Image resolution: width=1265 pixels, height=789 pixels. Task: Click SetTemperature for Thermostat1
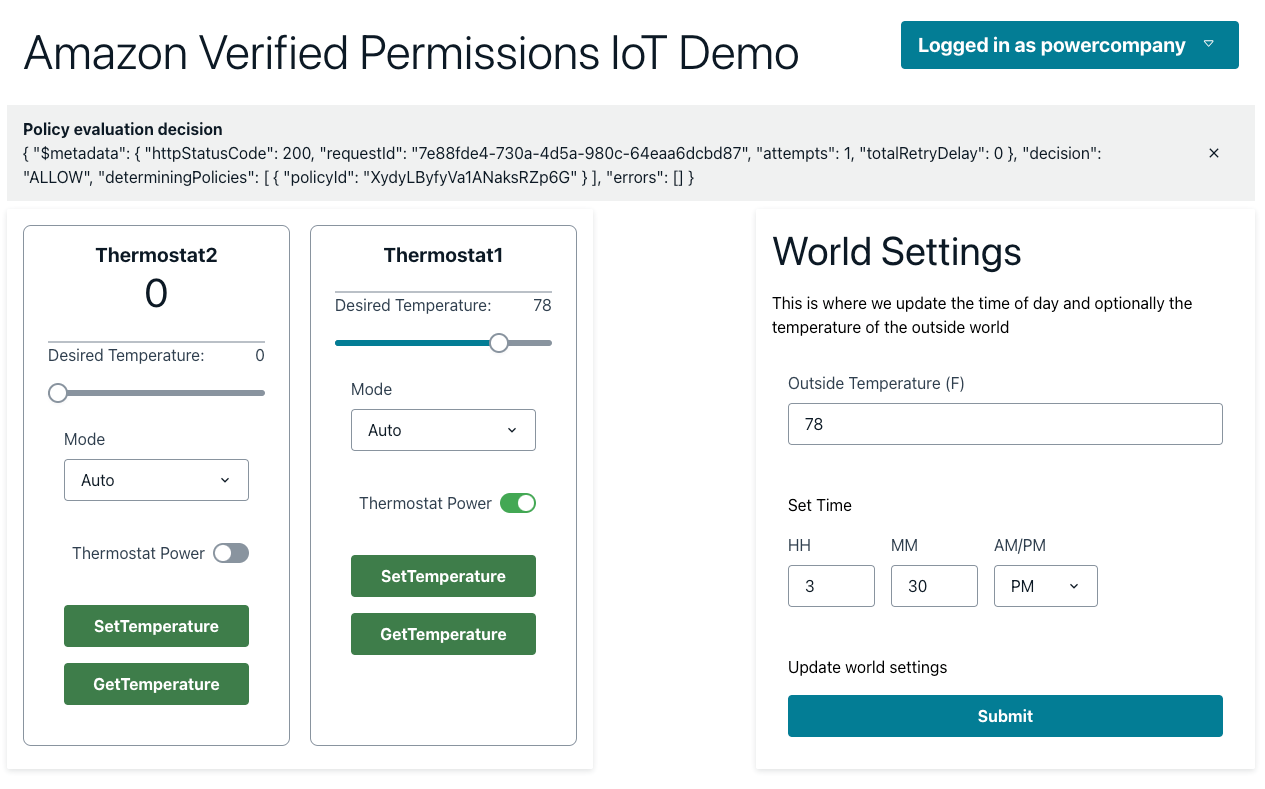click(x=443, y=576)
